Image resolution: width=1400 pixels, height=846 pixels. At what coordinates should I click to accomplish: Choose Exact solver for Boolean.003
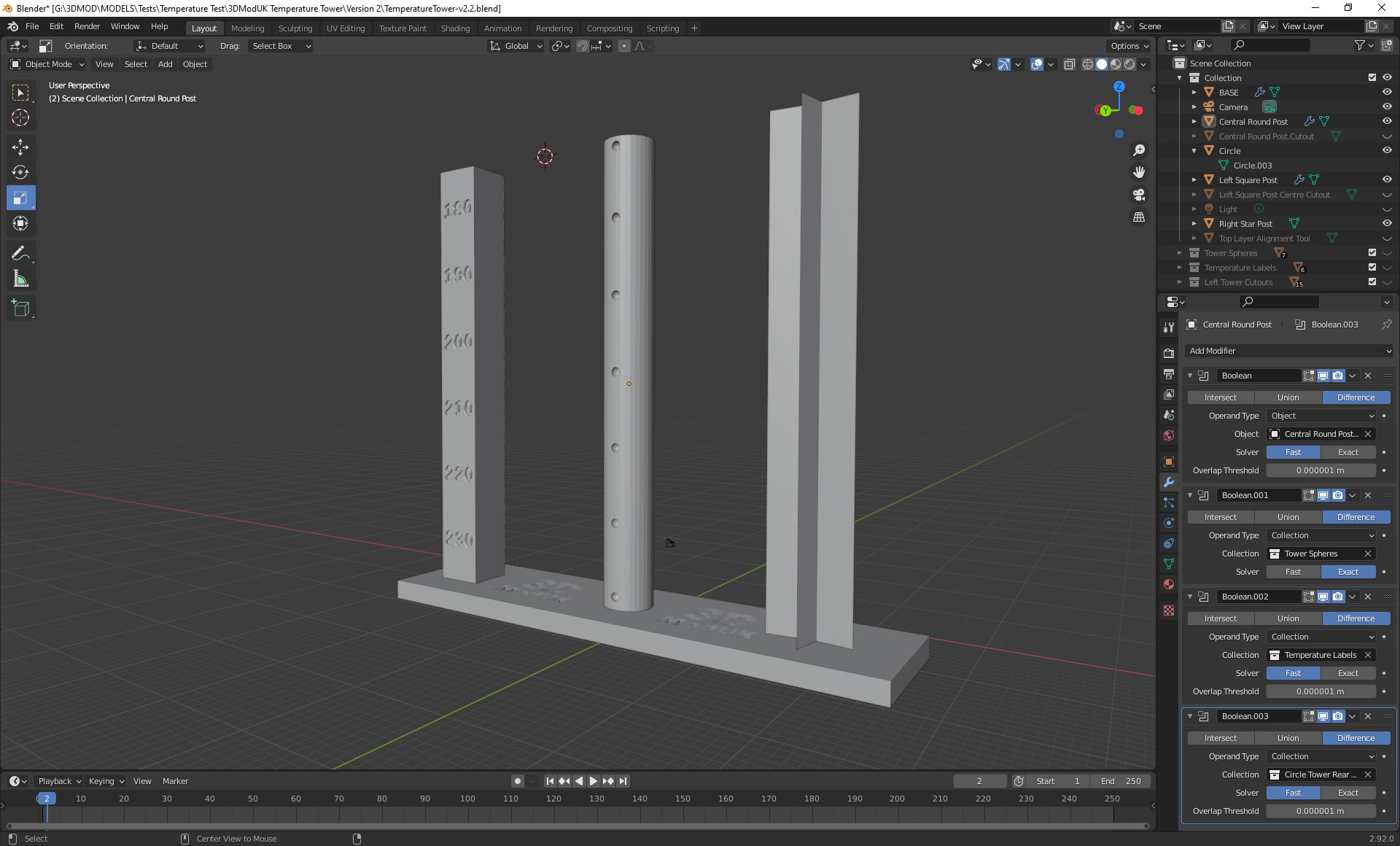[x=1347, y=793]
